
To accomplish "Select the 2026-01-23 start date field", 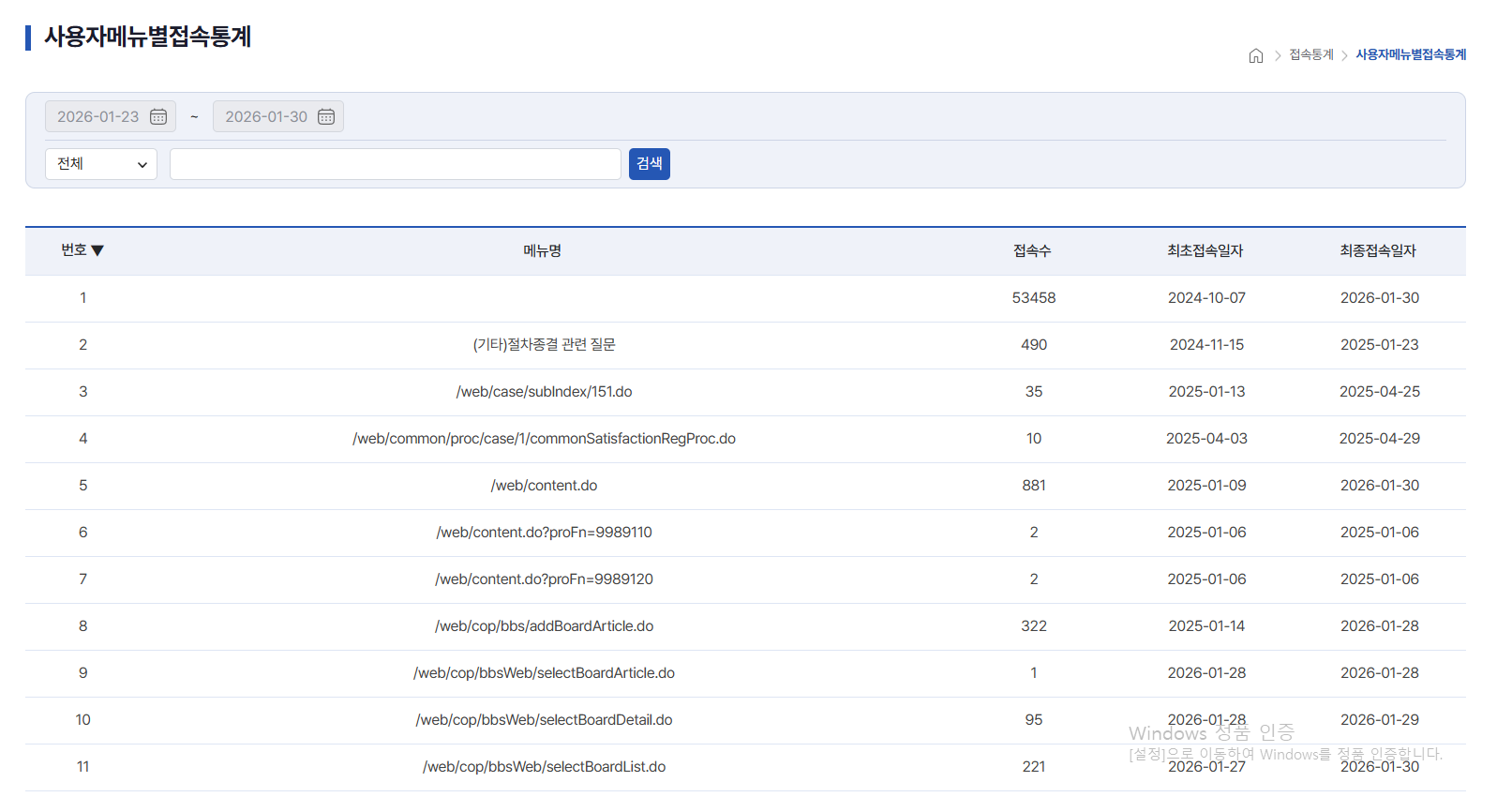I will (x=97, y=117).
